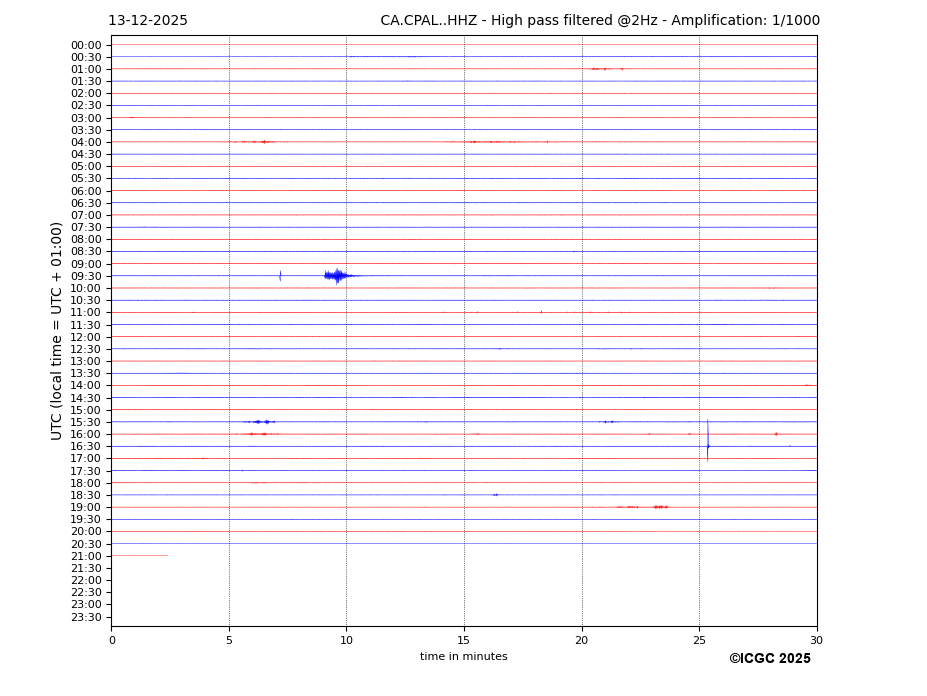Click the 'time in minutes' axis label
Screen dimensions: 927x696
pos(463,657)
